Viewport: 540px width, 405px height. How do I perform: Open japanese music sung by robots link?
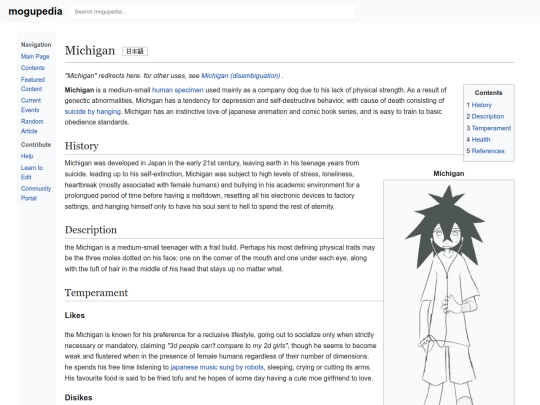point(217,367)
